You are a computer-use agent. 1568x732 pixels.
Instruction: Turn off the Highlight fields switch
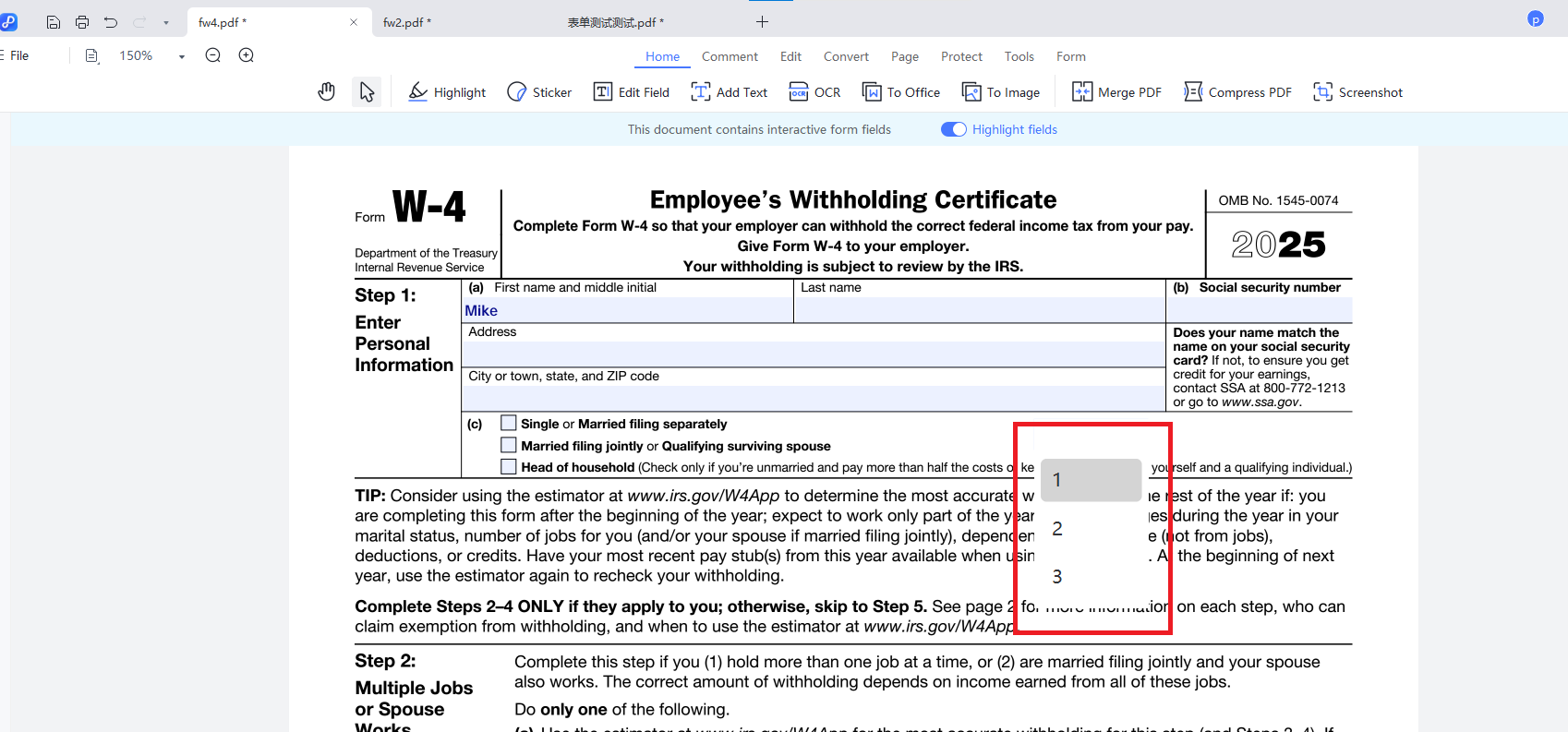[x=953, y=129]
